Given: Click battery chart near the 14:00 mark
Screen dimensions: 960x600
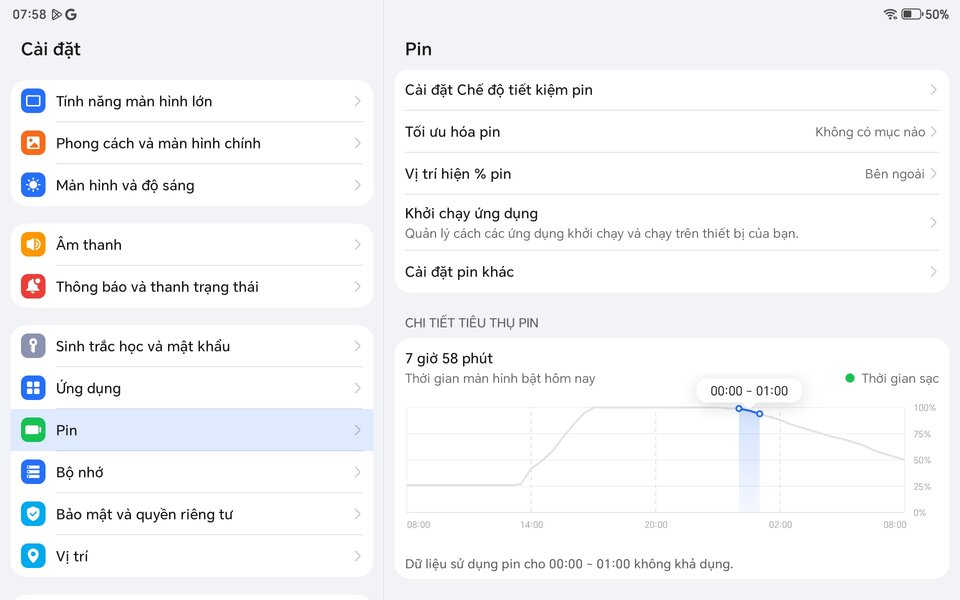Looking at the screenshot, I should pyautogui.click(x=531, y=465).
